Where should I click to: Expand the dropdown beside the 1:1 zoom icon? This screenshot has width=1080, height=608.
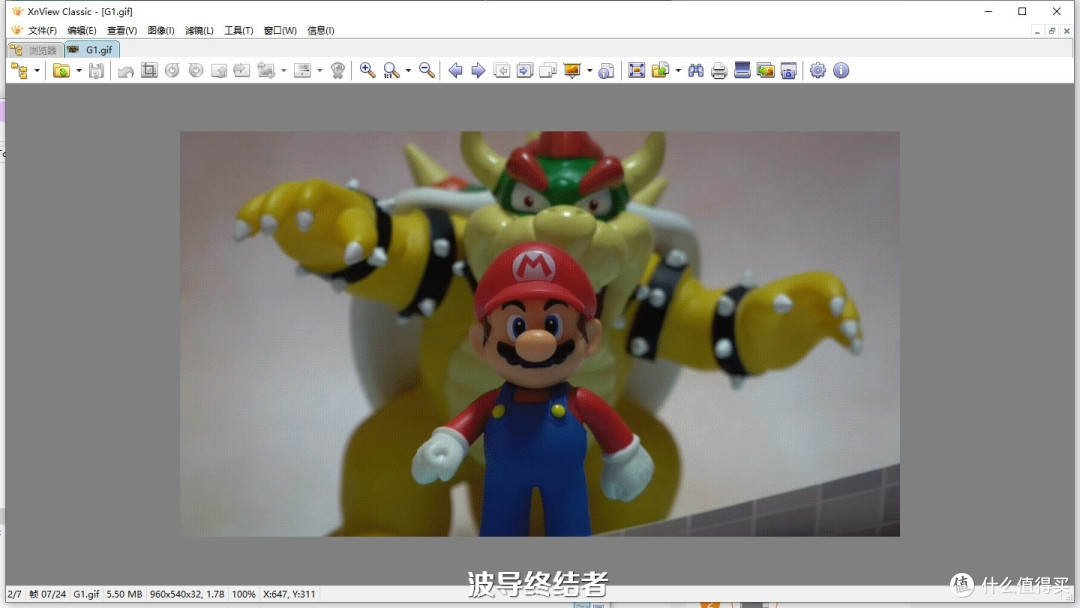tap(408, 71)
